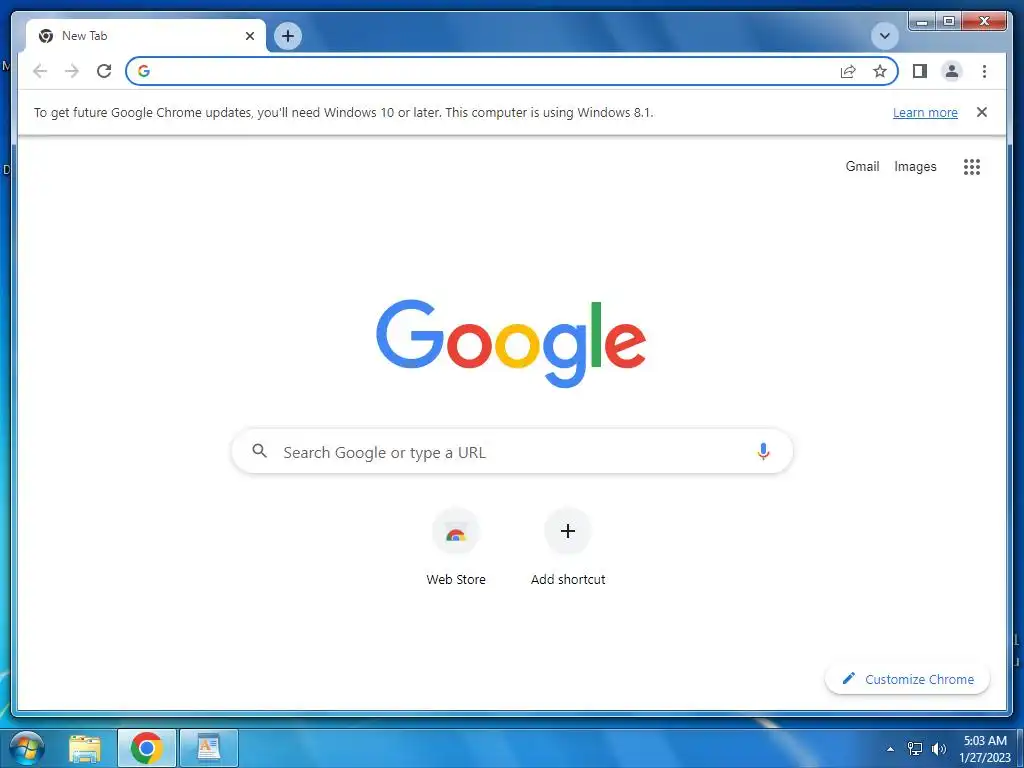1024x768 pixels.
Task: Open the Learn more link
Action: [x=925, y=112]
